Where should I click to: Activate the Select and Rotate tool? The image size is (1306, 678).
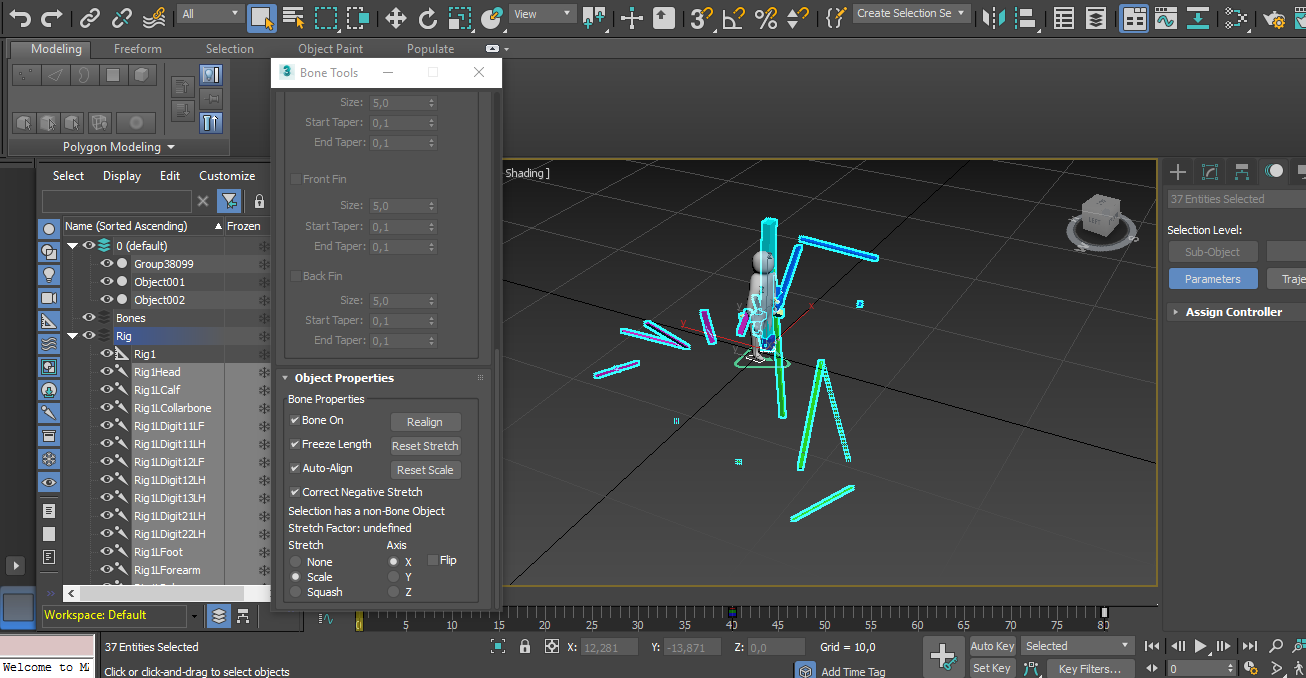point(429,17)
